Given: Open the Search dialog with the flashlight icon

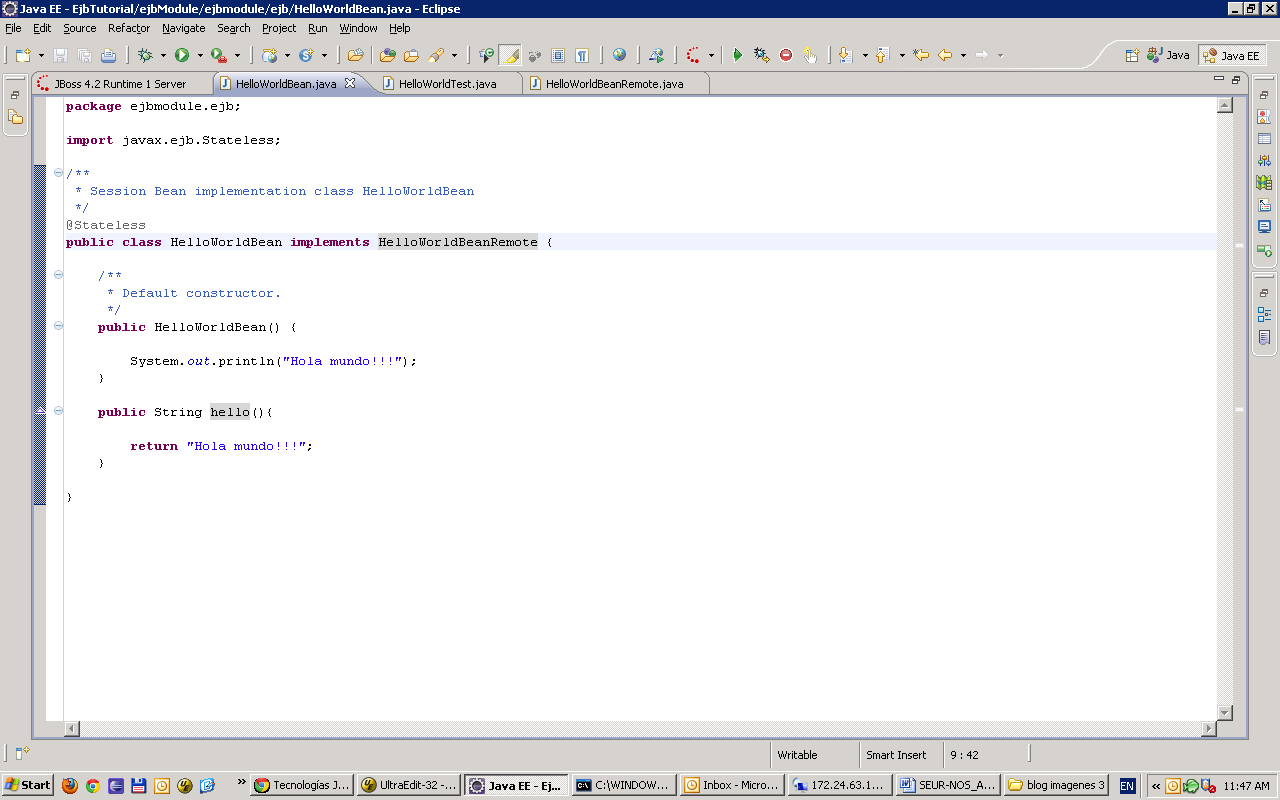Looking at the screenshot, I should 437,55.
